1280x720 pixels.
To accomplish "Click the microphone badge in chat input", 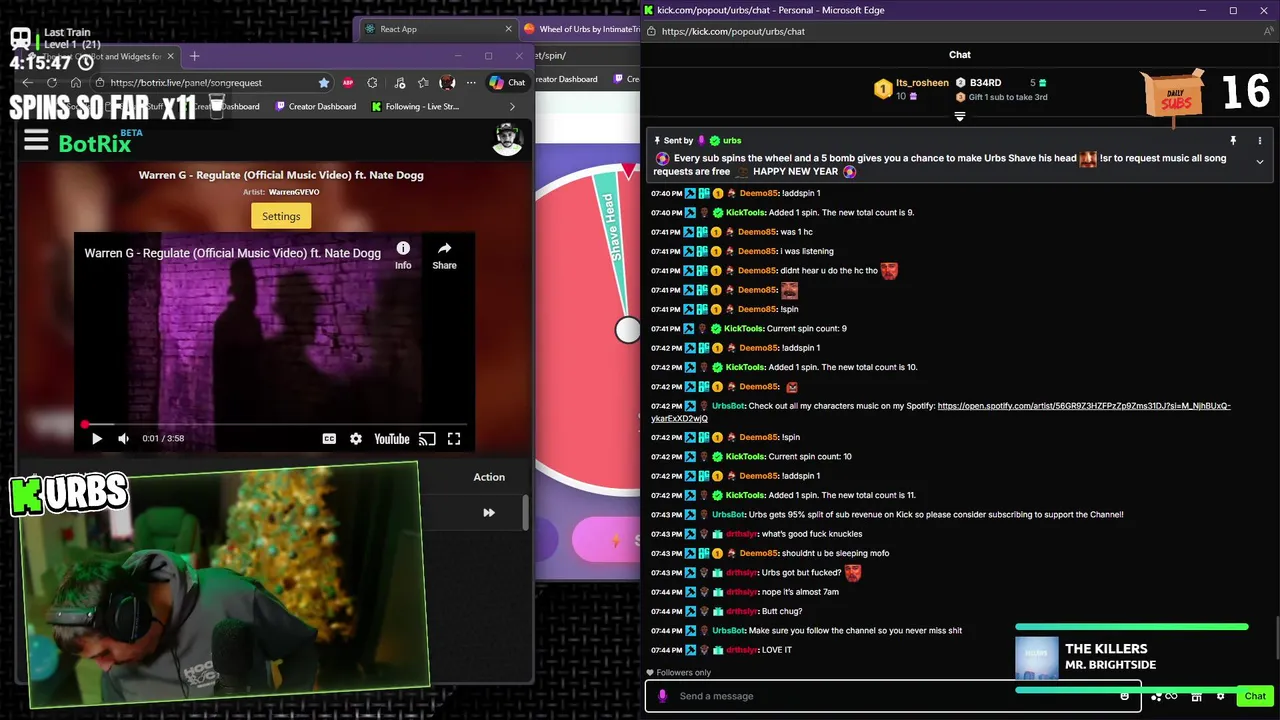I will [662, 696].
